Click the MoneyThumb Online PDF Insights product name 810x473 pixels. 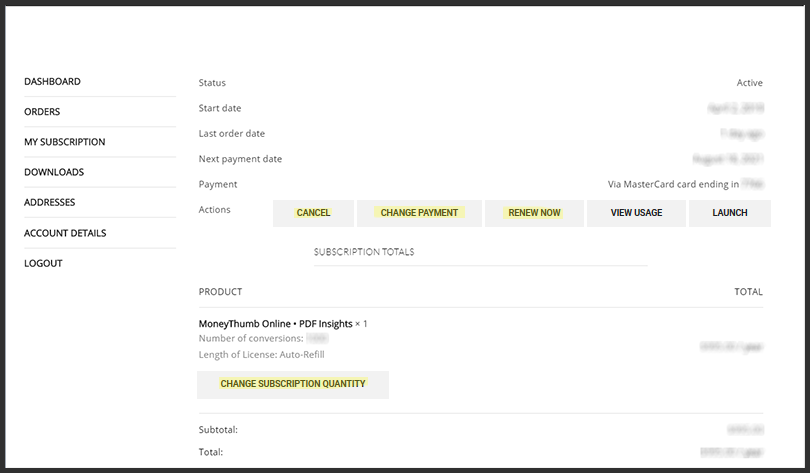pyautogui.click(x=276, y=323)
